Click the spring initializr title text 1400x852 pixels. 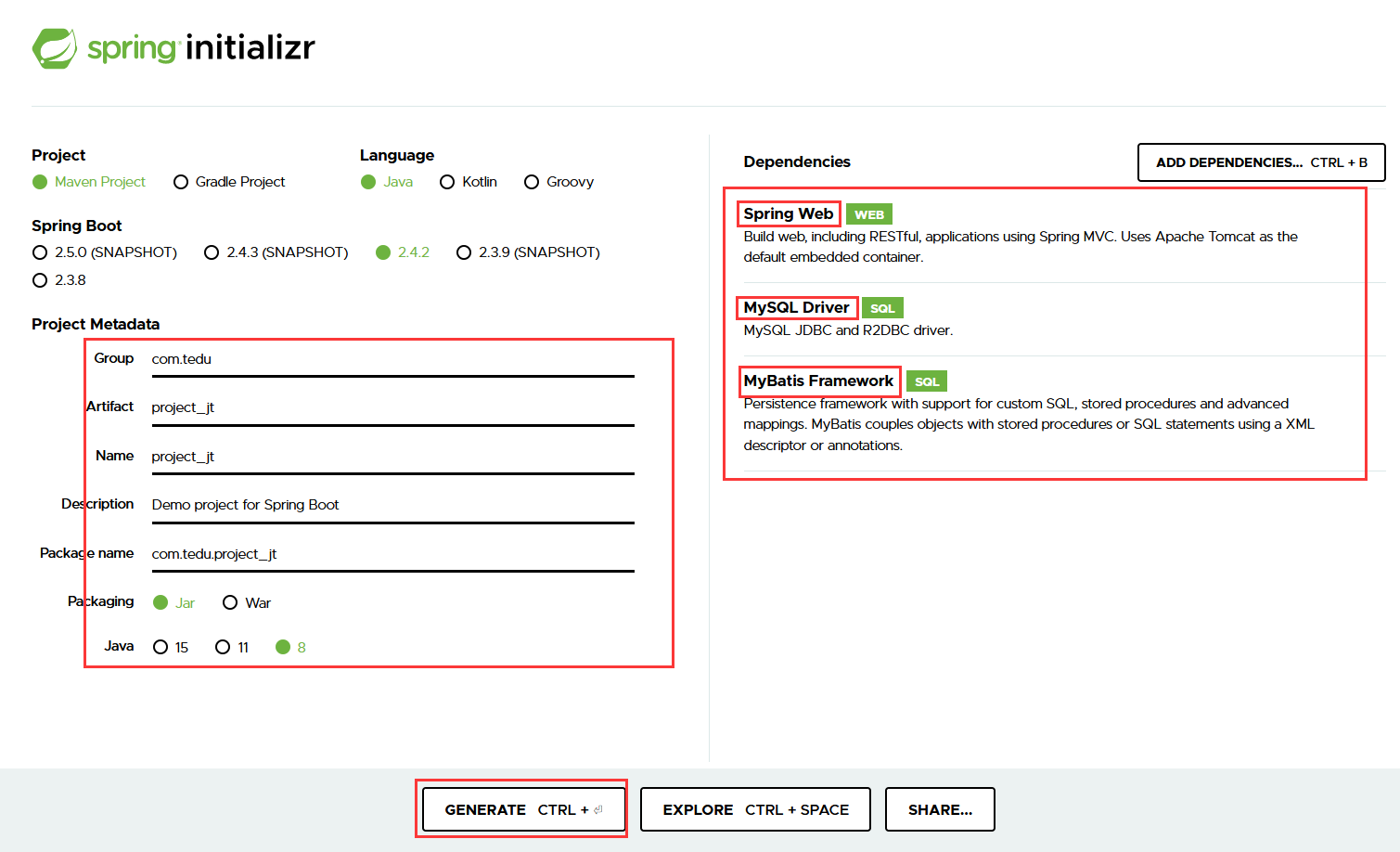[201, 47]
